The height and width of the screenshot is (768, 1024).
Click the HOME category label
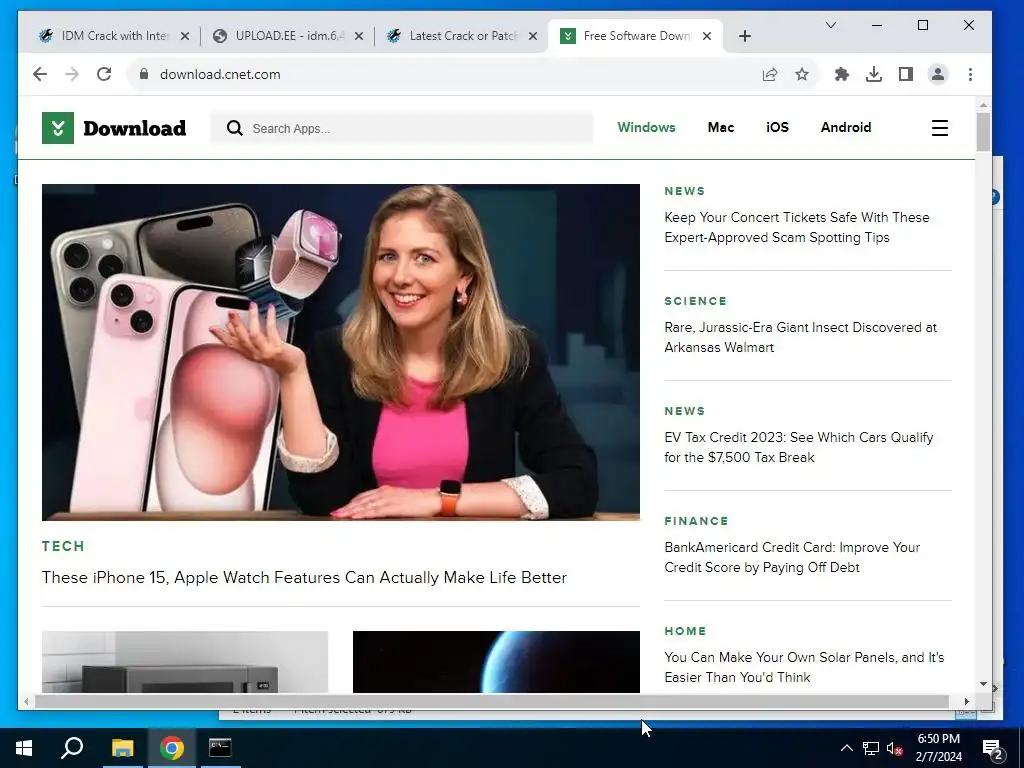(x=685, y=631)
